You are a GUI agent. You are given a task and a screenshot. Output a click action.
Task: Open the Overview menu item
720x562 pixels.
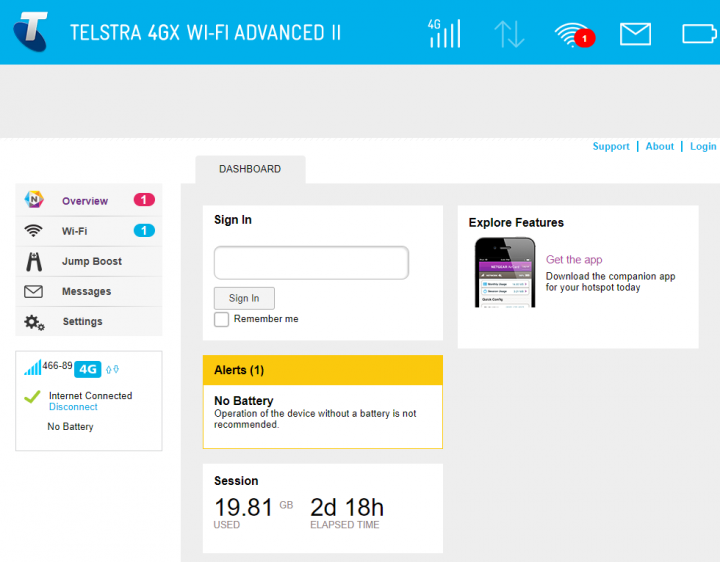point(89,200)
